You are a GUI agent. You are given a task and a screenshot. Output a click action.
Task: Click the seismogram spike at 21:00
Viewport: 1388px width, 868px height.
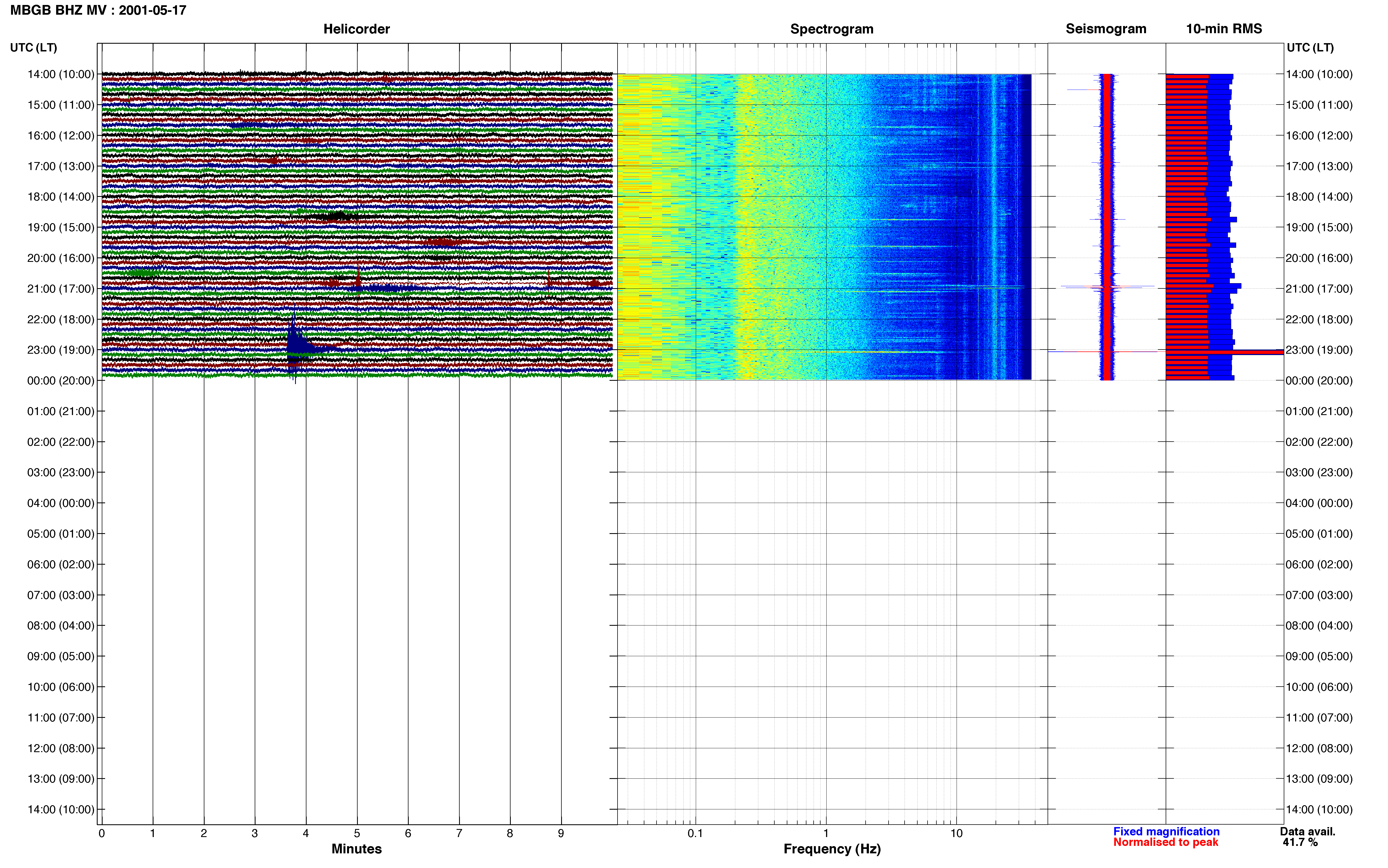1107,286
